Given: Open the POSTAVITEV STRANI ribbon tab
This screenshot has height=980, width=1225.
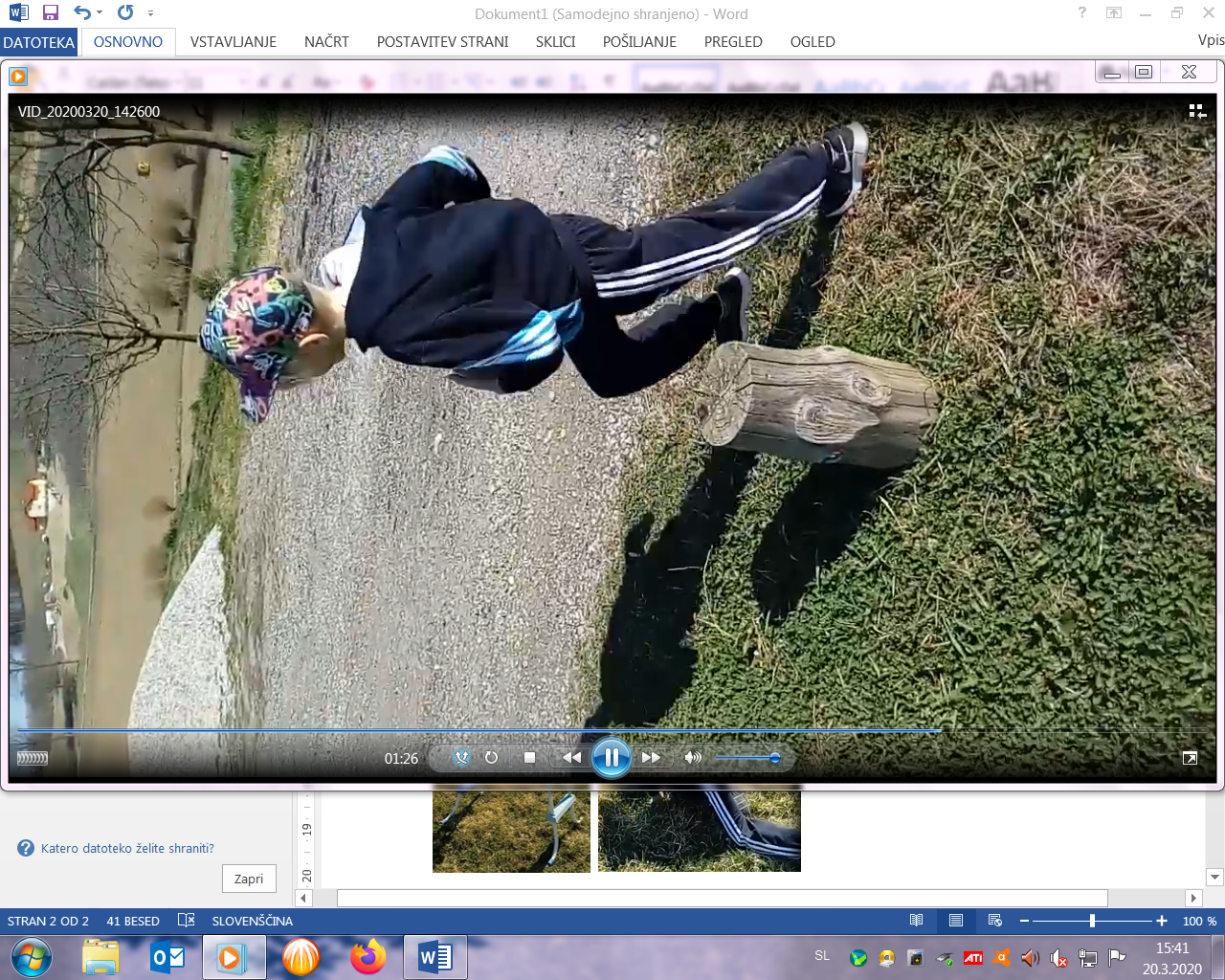Looking at the screenshot, I should pos(443,42).
